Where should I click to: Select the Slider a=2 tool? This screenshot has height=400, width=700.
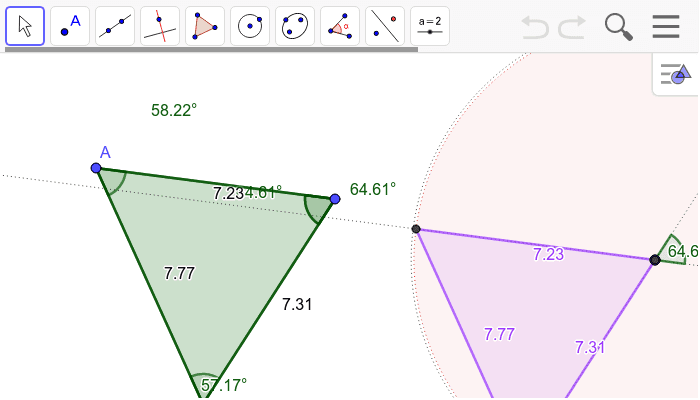point(430,26)
